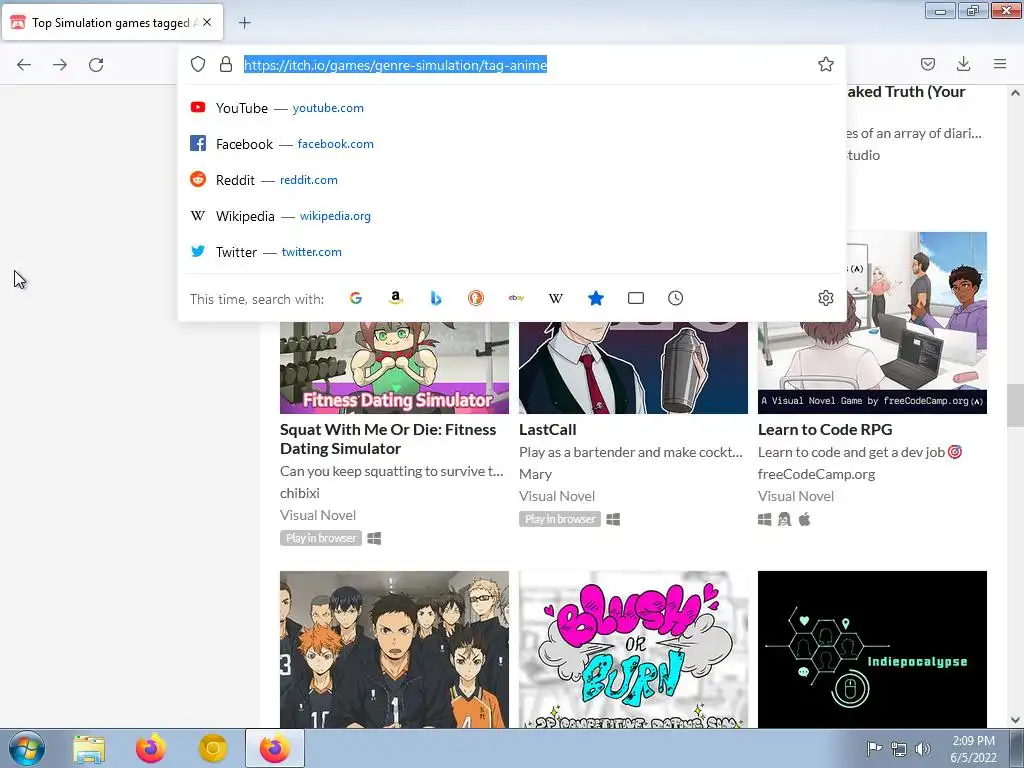Open the Downloads panel
This screenshot has height=768, width=1024.
click(963, 64)
